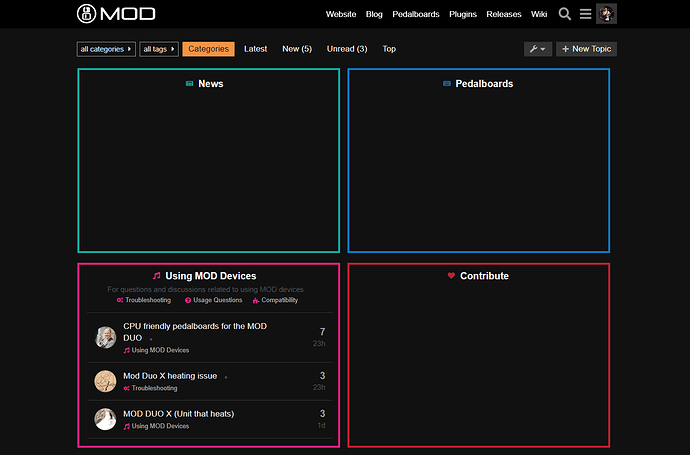
Task: Open the Plugins nav link
Action: tap(463, 14)
